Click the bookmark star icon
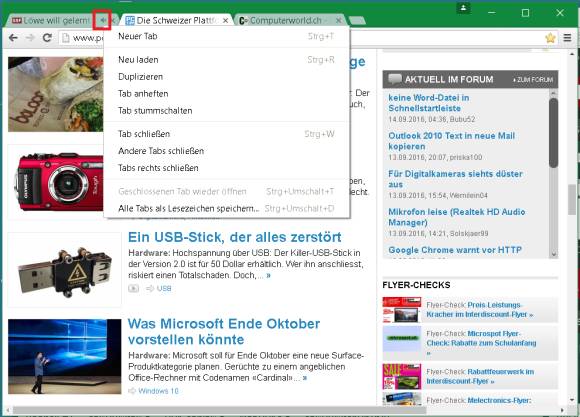 550,38
